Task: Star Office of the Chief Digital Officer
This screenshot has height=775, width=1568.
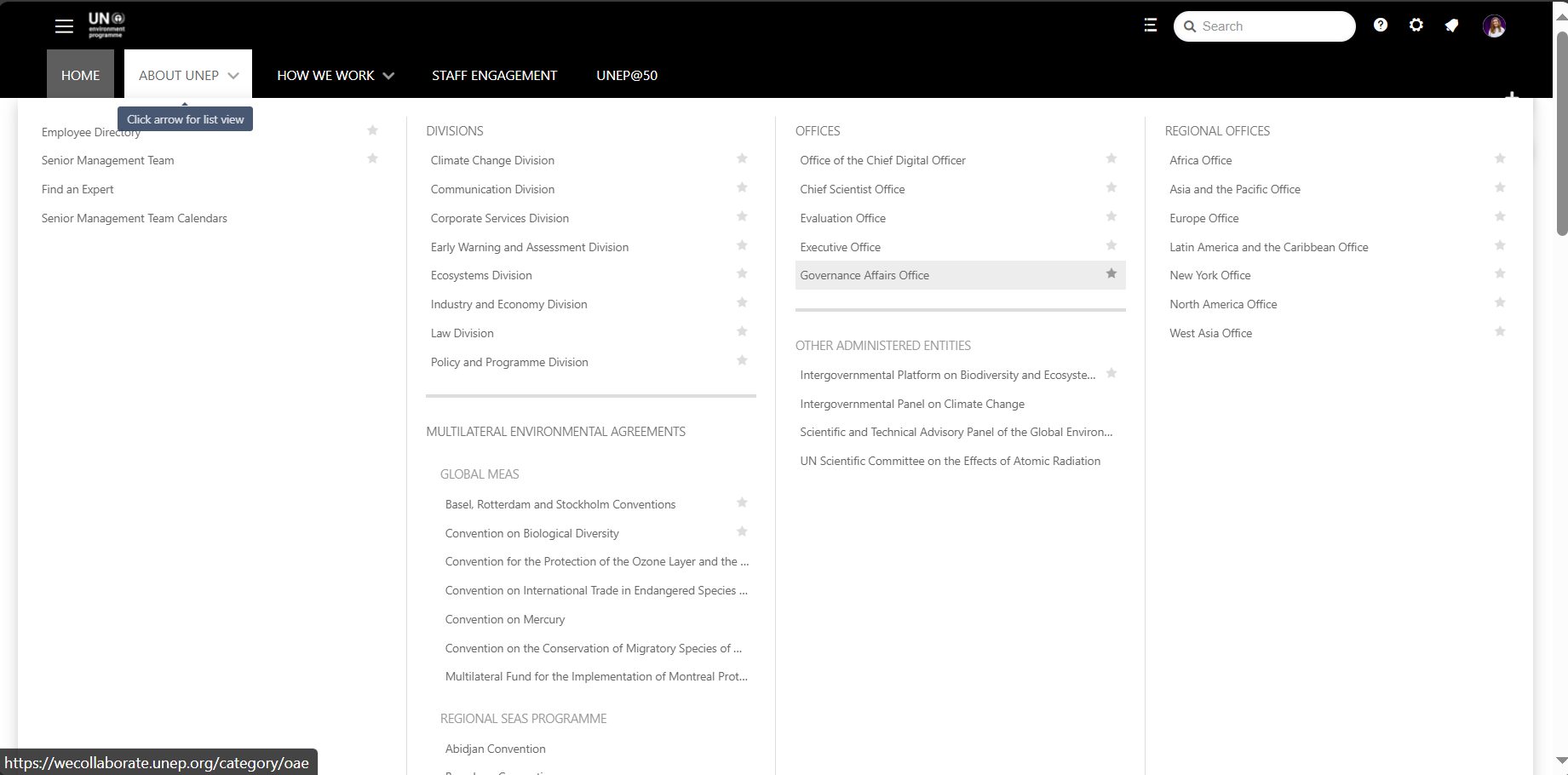Action: pyautogui.click(x=1111, y=158)
